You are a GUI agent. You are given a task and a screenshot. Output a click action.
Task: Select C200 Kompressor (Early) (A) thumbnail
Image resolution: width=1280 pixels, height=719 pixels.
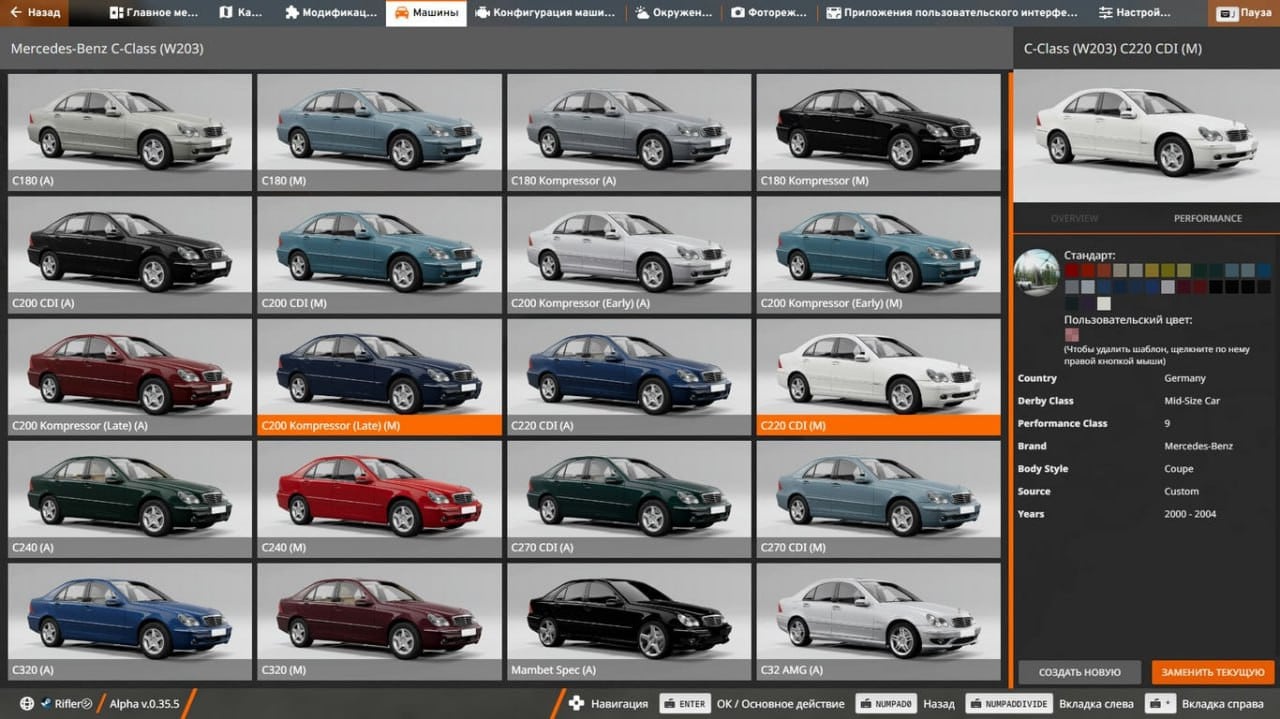(629, 254)
